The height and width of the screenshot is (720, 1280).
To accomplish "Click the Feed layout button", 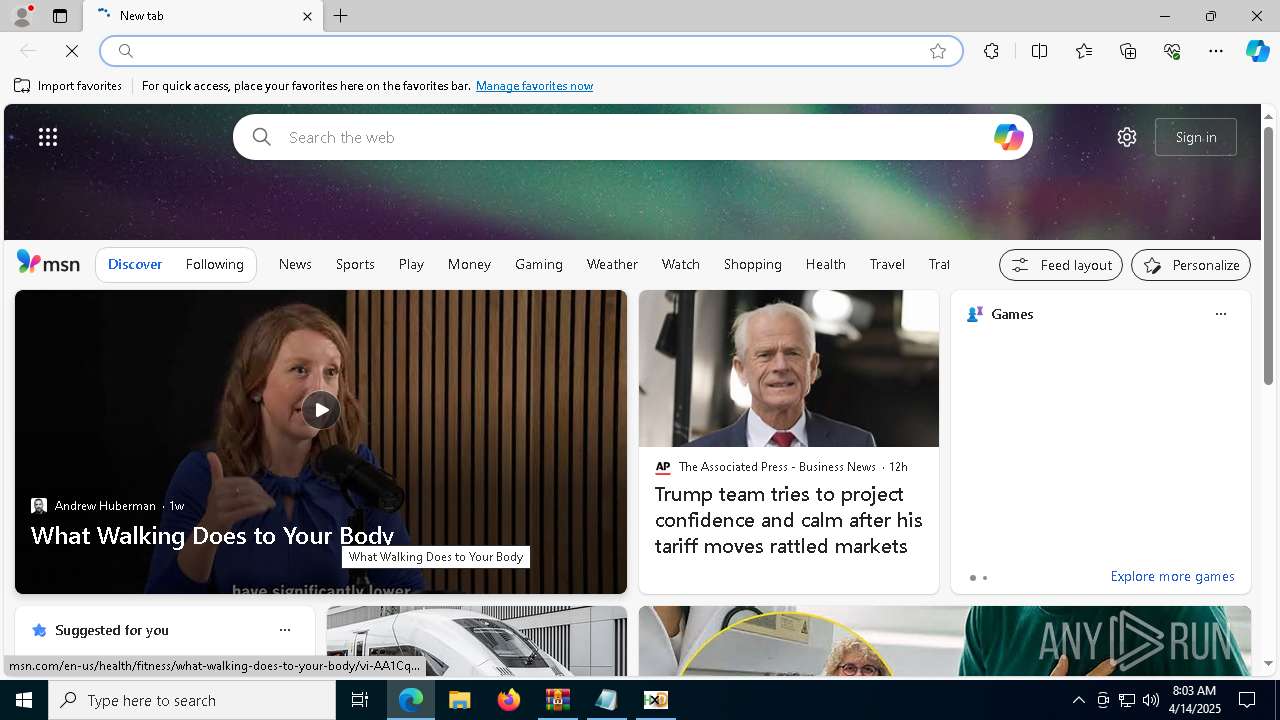I will (1060, 265).
